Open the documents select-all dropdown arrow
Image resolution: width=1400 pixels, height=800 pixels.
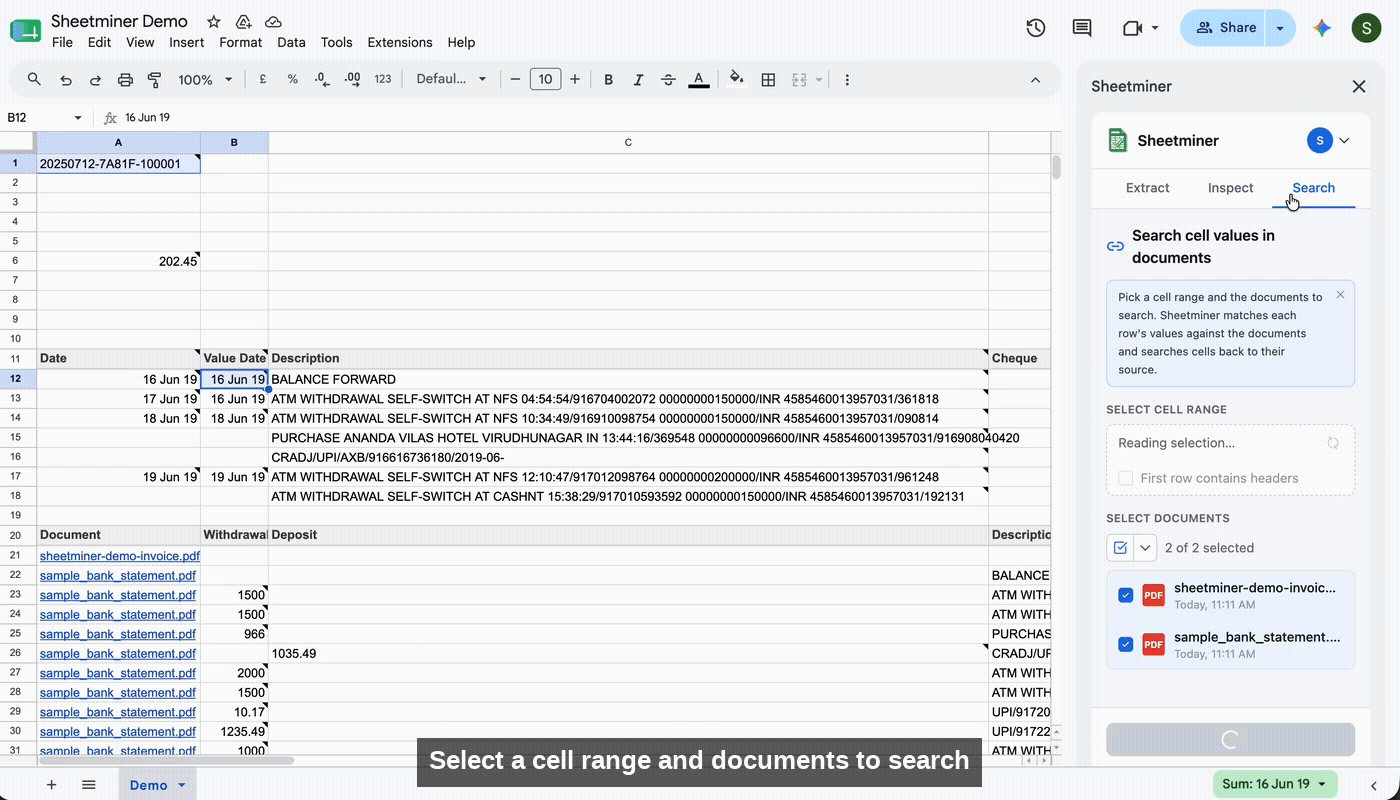(1145, 548)
